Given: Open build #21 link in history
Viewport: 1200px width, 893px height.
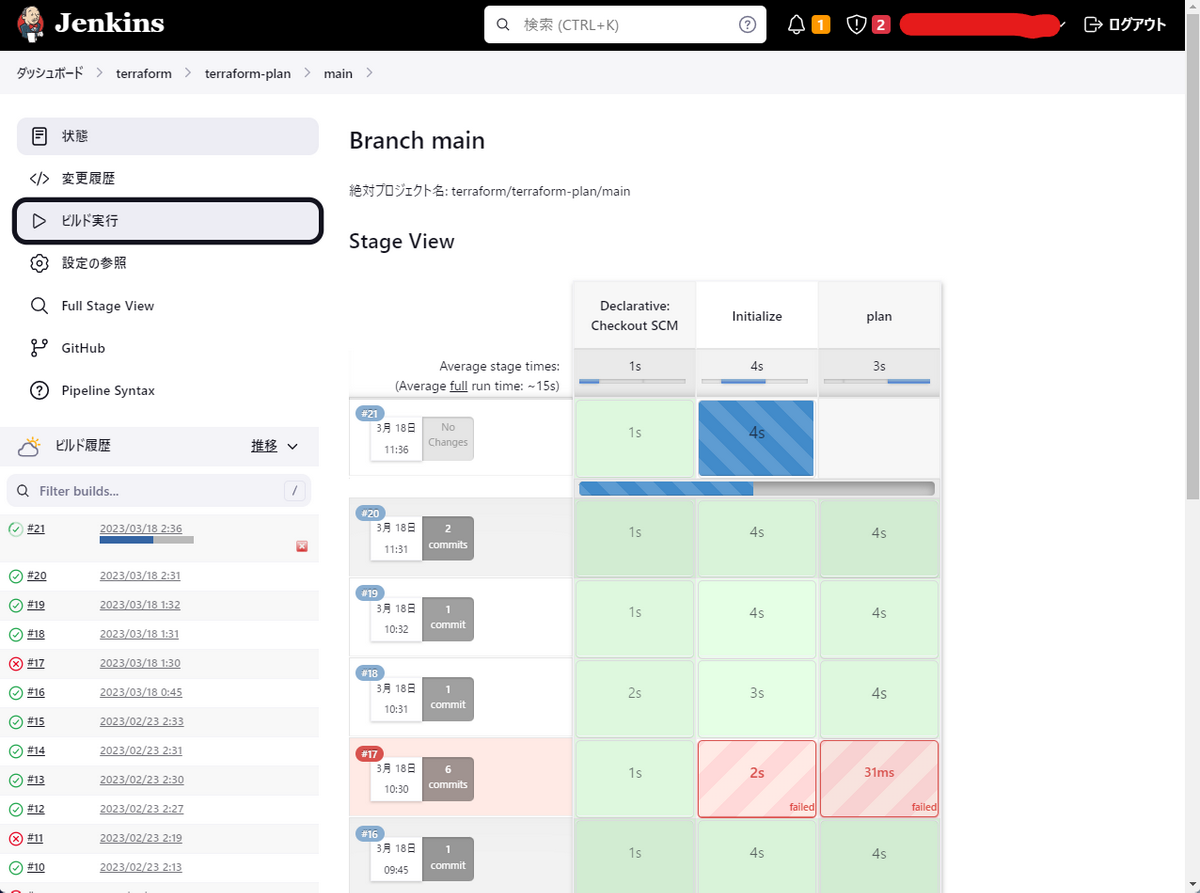Looking at the screenshot, I should point(36,528).
